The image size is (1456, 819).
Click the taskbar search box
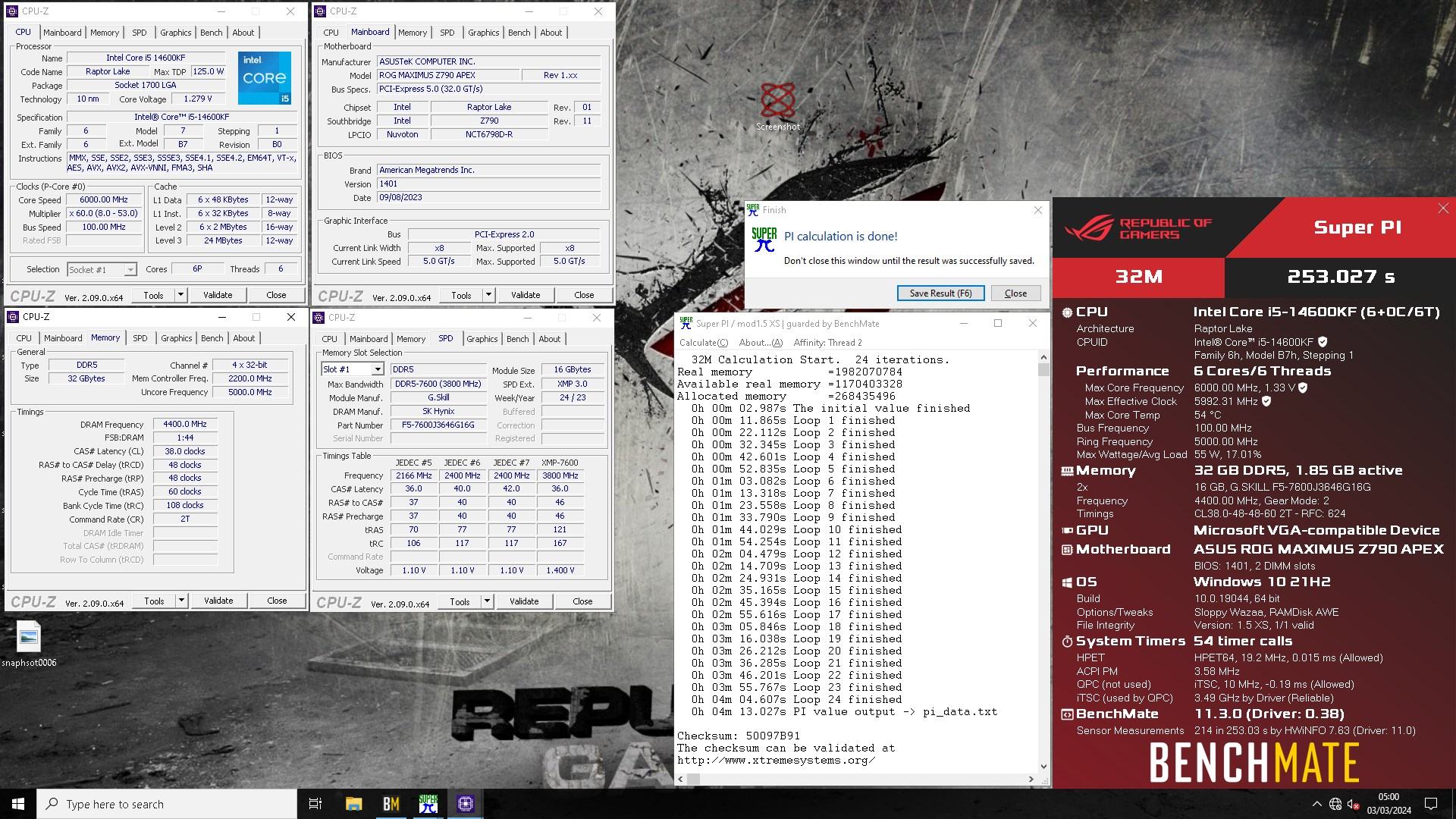coord(167,804)
